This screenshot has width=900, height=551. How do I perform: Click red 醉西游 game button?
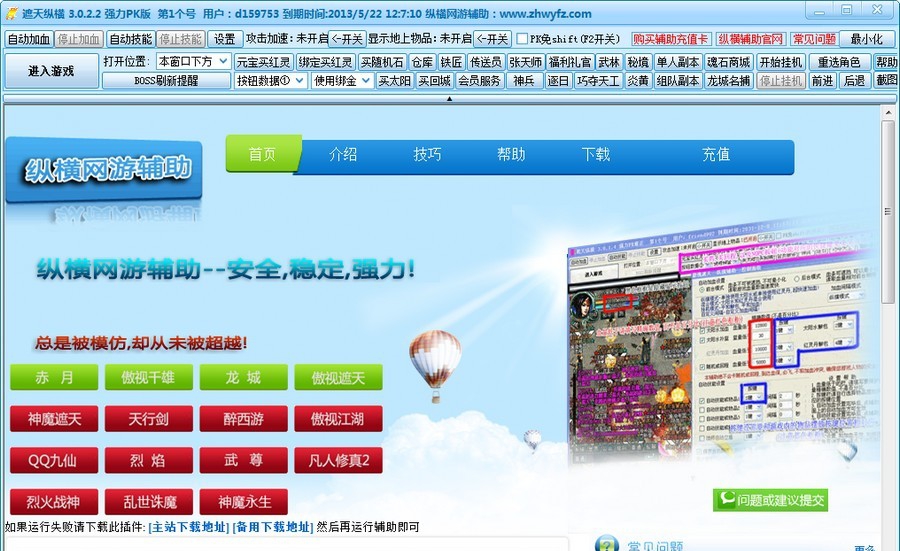[243, 419]
